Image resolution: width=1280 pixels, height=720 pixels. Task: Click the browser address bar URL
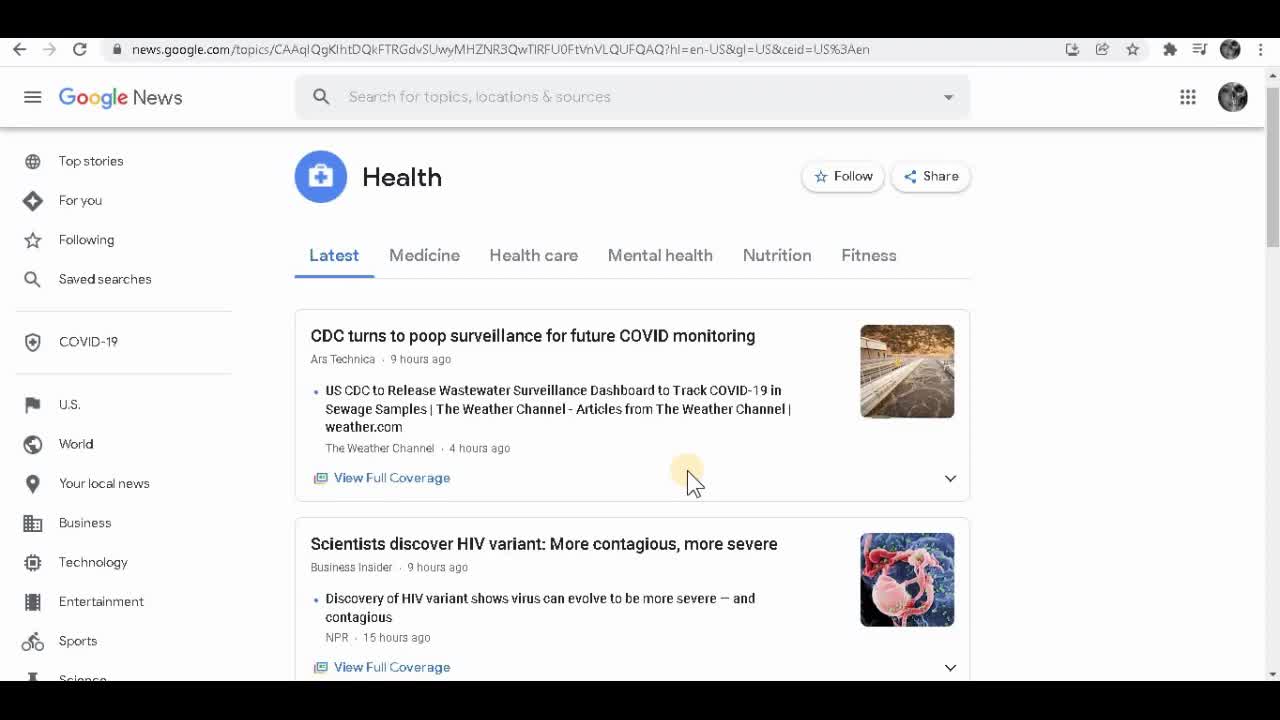pos(500,49)
